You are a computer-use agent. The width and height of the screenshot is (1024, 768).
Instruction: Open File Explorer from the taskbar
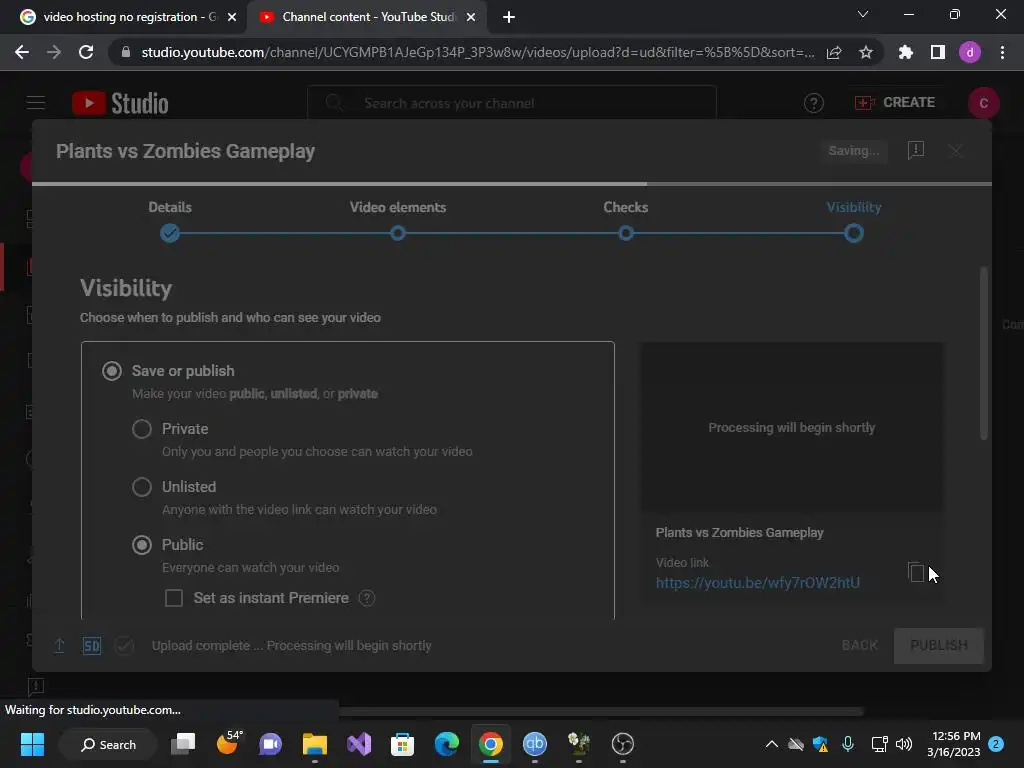coord(315,744)
